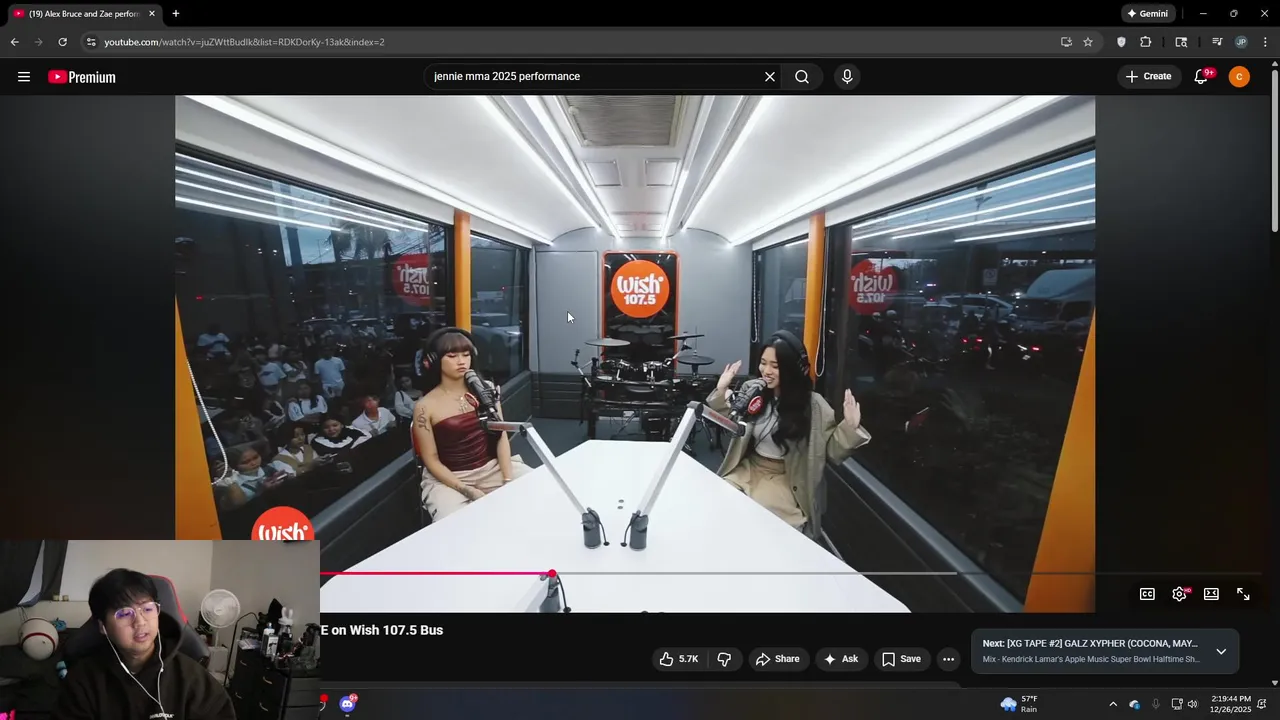1280x720 pixels.
Task: Go forward in browser history
Action: pos(38,42)
